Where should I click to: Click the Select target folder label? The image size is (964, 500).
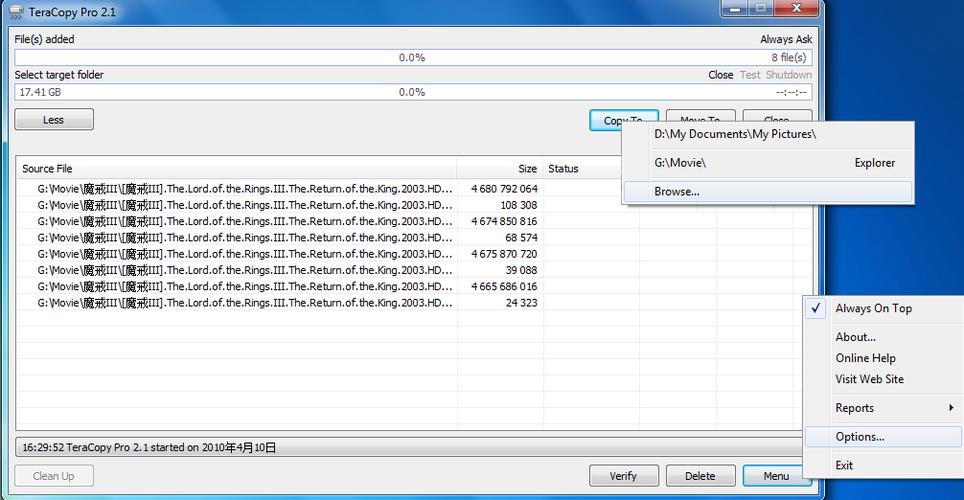point(59,75)
